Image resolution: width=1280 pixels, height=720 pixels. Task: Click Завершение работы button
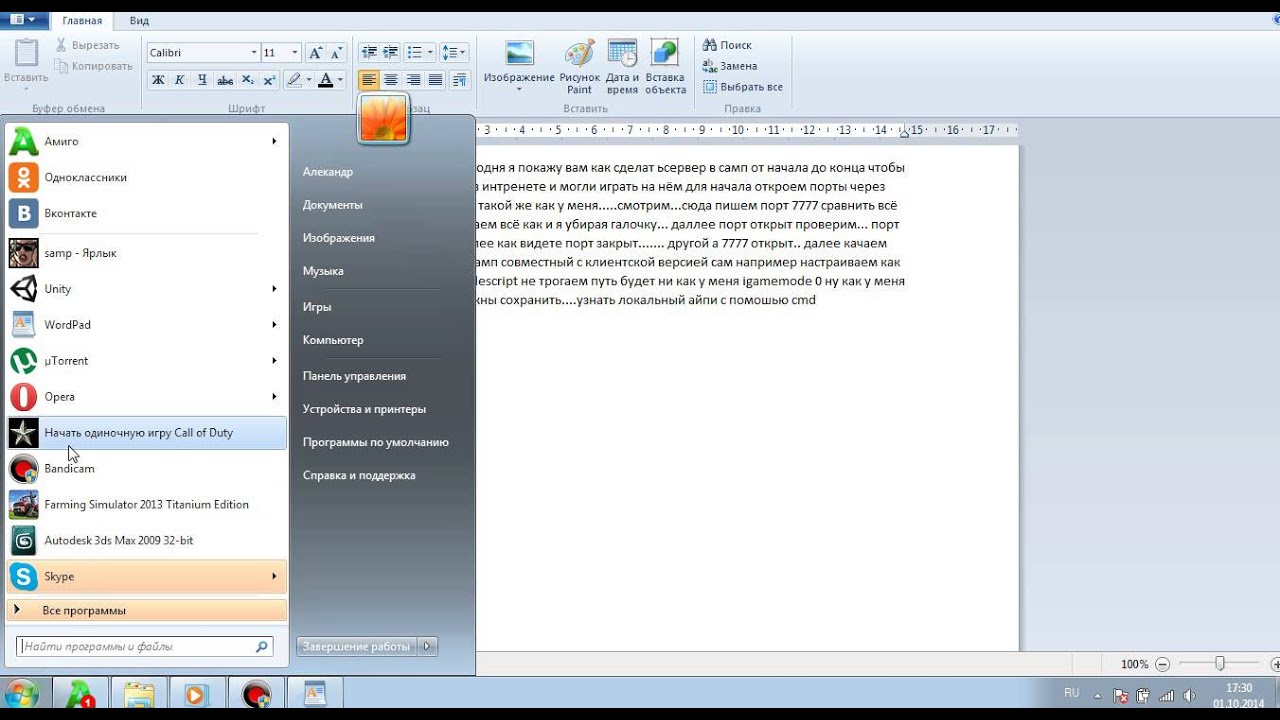[357, 646]
